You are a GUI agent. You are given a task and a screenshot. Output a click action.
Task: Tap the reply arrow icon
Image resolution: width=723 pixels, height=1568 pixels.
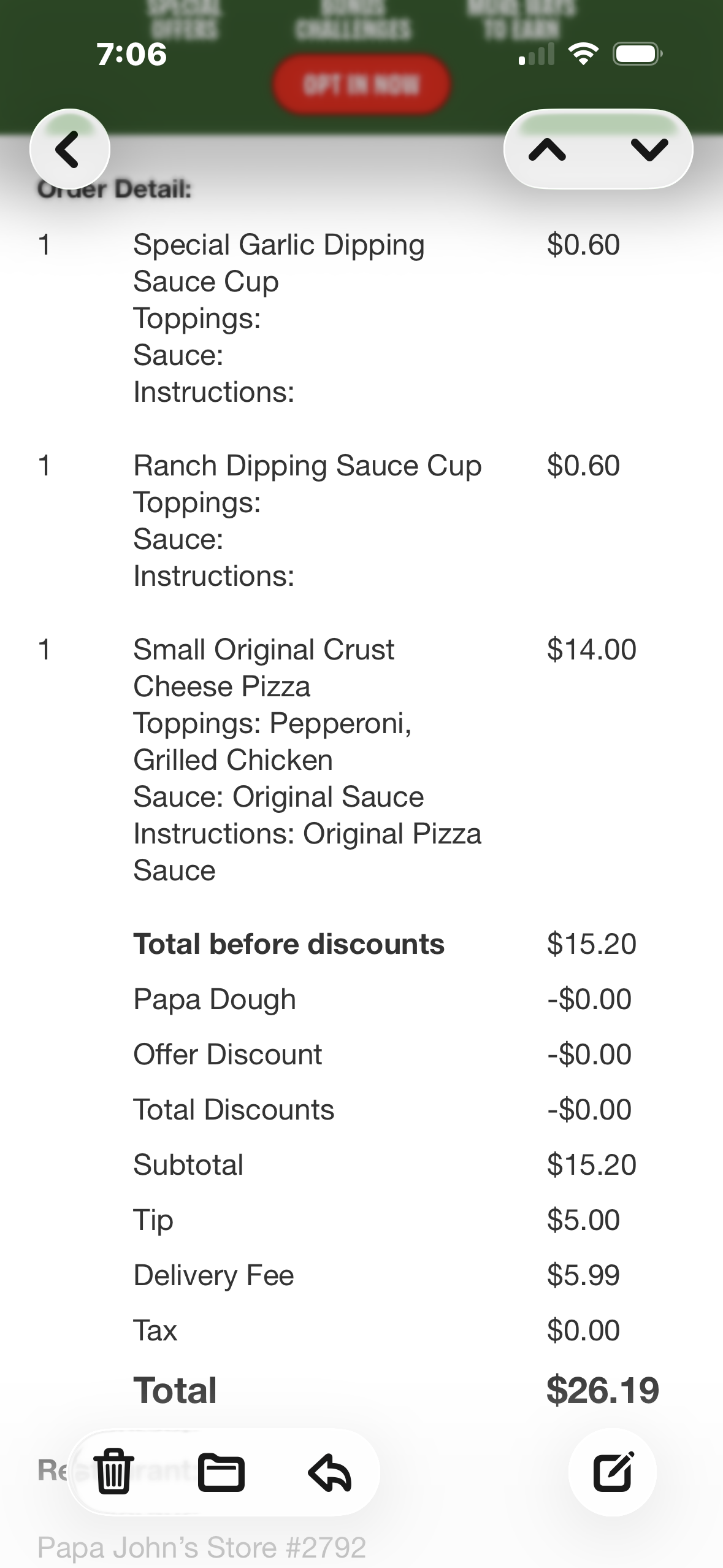pyautogui.click(x=329, y=1472)
